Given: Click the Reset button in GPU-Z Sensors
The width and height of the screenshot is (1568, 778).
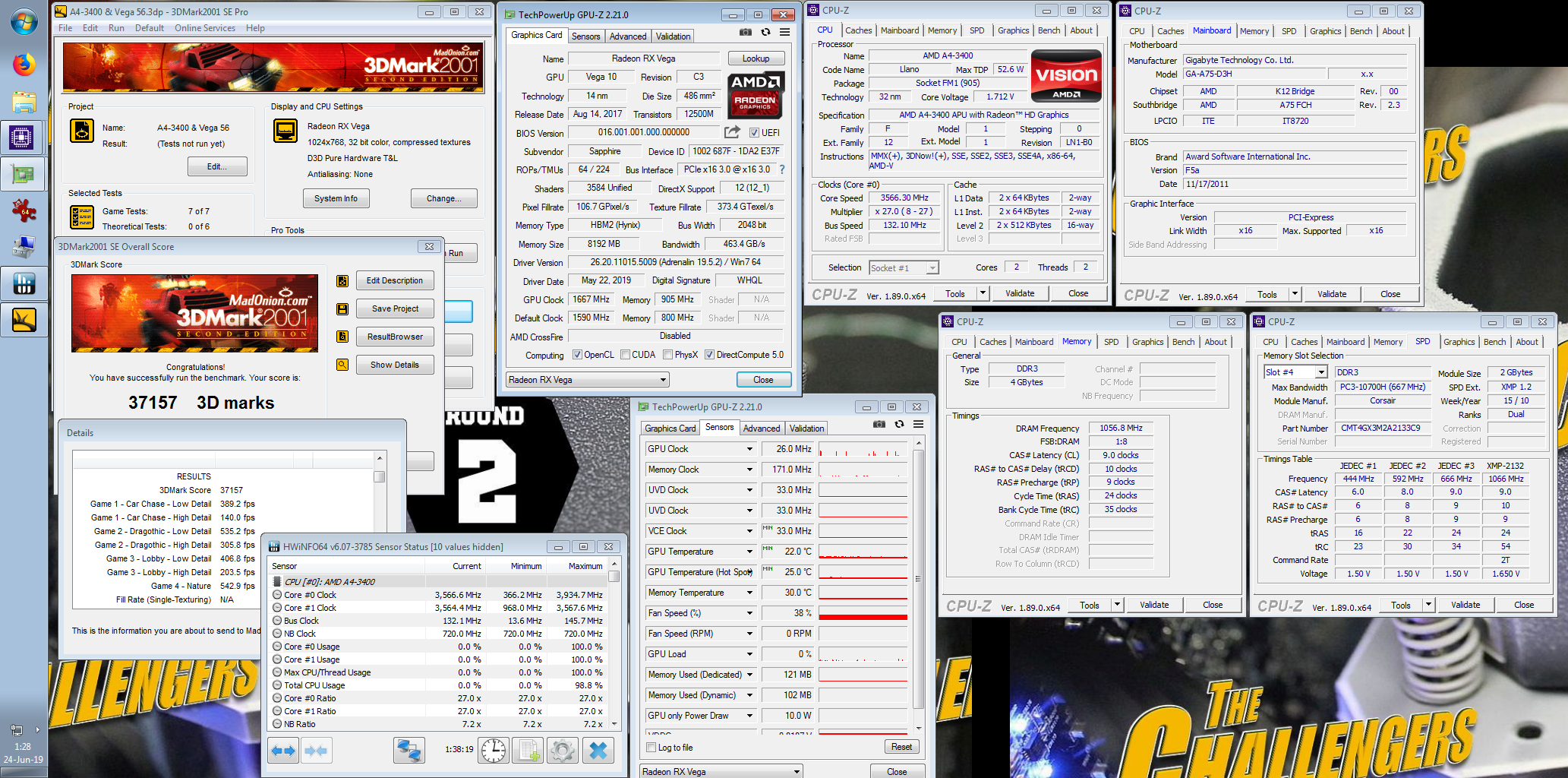Looking at the screenshot, I should click(x=901, y=747).
